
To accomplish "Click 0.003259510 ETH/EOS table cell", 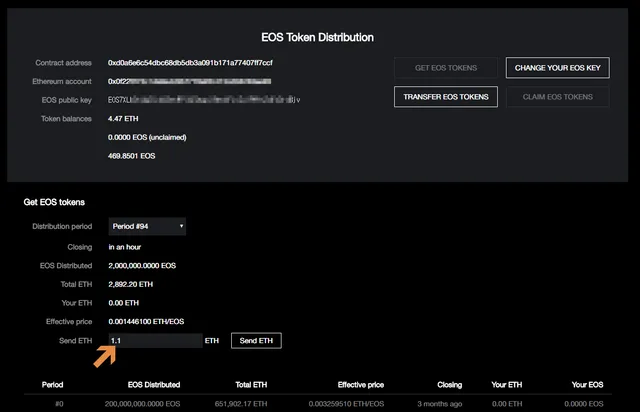I will (346, 404).
